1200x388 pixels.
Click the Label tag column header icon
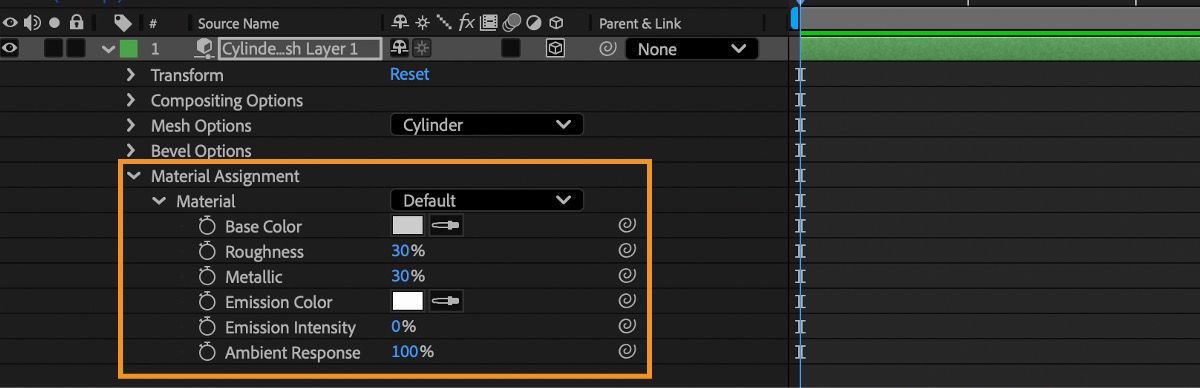[x=123, y=22]
